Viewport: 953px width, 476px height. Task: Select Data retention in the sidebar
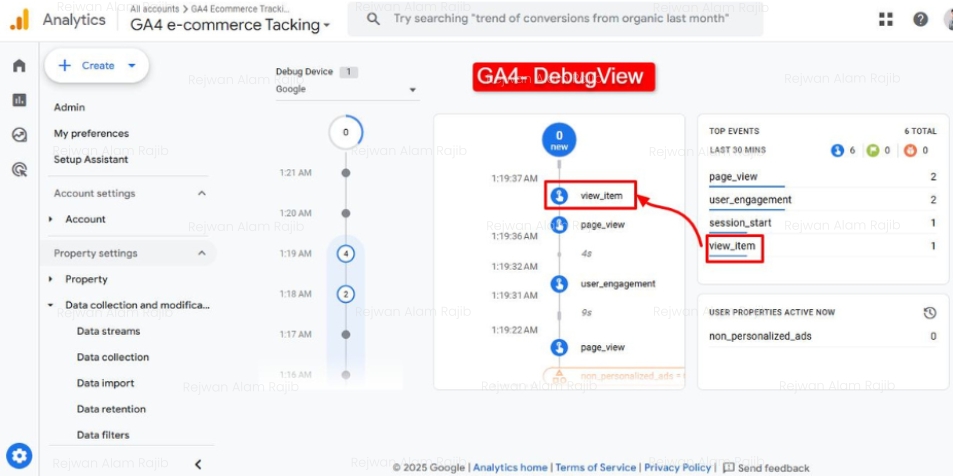pyautogui.click(x=110, y=409)
